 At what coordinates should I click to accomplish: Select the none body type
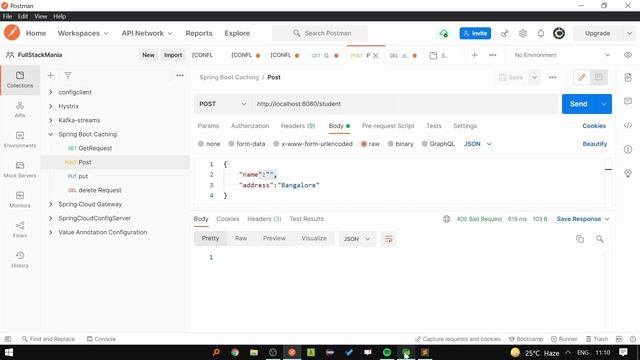[209, 144]
